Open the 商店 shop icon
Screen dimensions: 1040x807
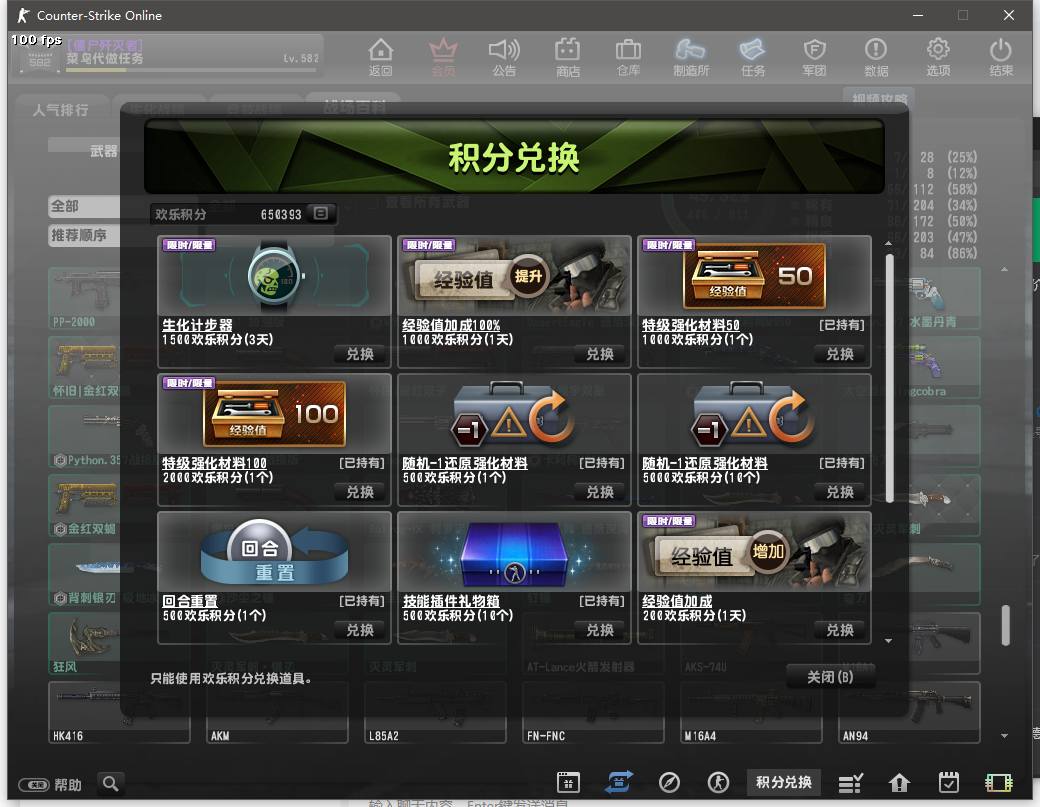568,57
